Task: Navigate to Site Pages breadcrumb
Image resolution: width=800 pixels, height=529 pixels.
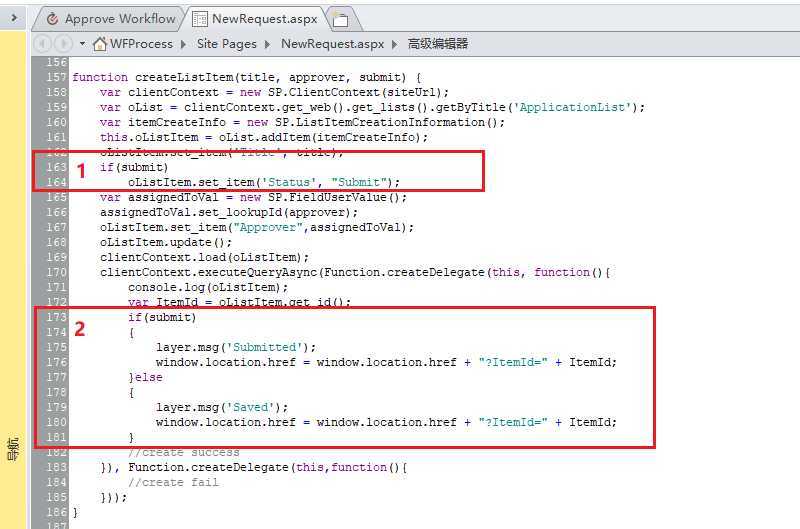Action: [x=227, y=44]
